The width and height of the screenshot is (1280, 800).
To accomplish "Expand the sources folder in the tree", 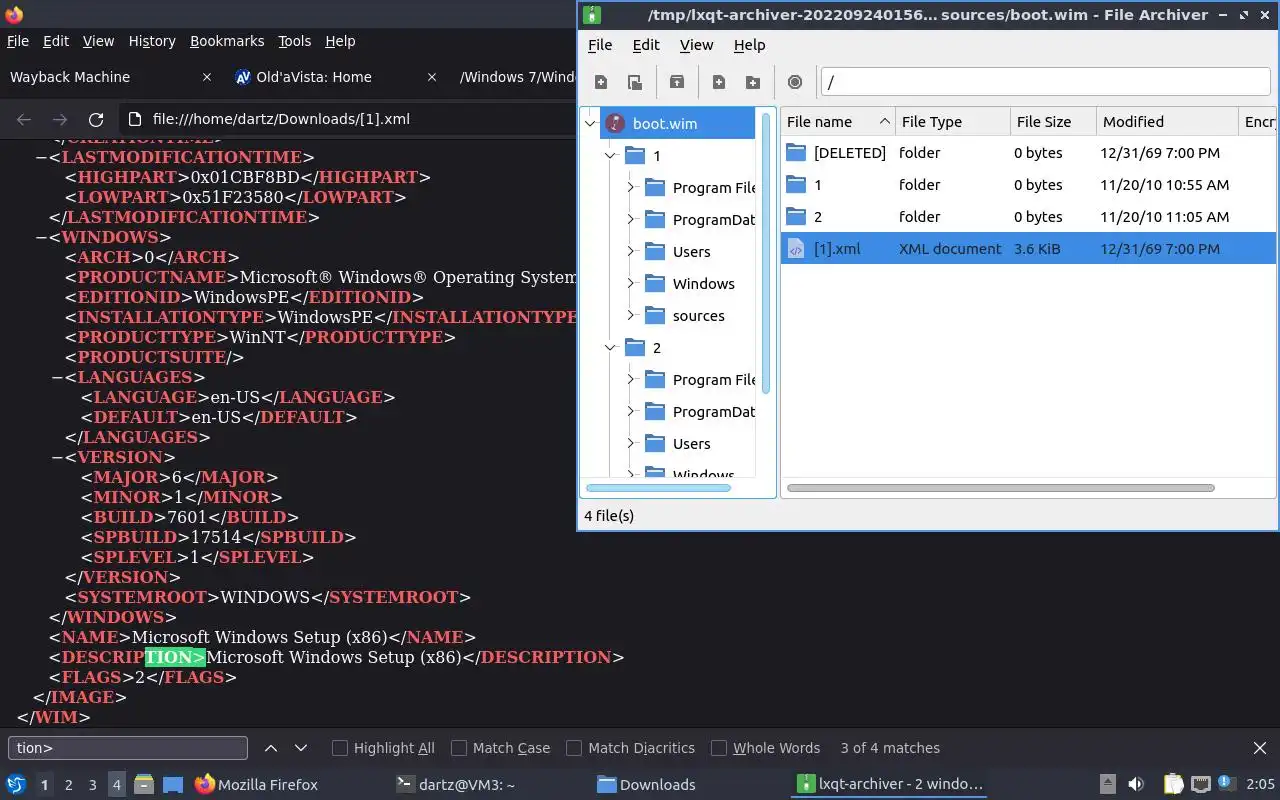I will (631, 316).
